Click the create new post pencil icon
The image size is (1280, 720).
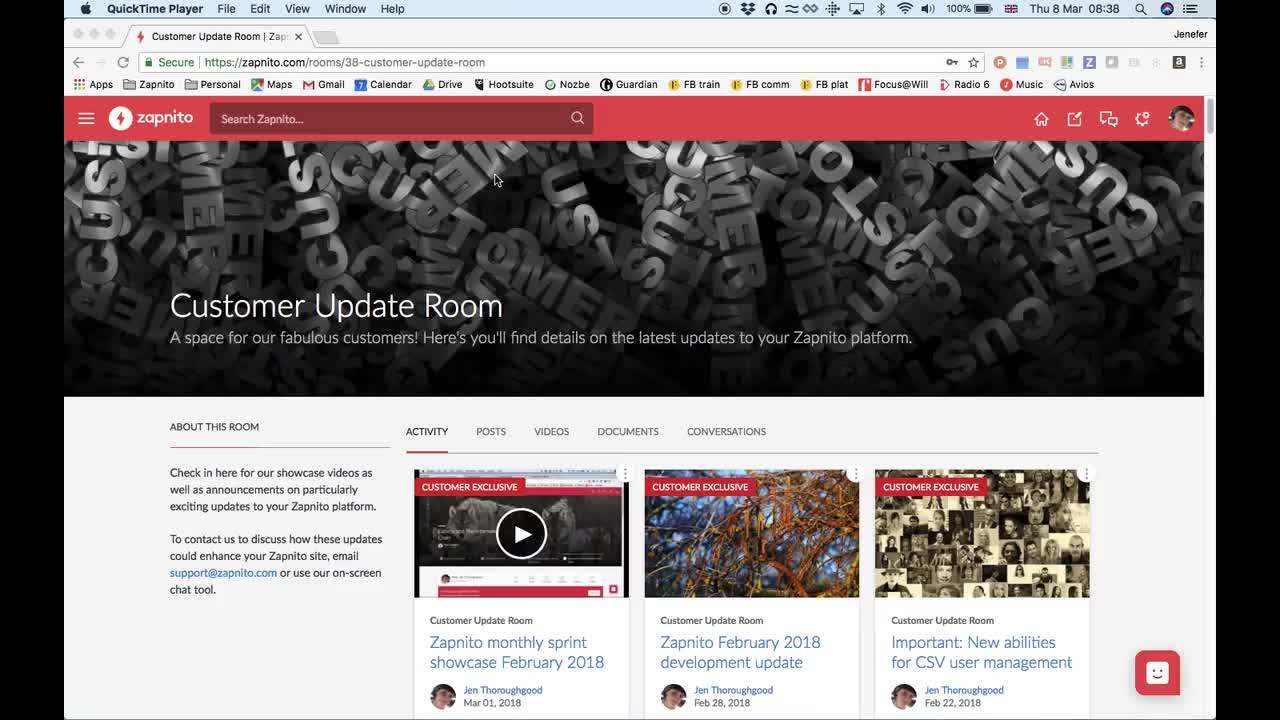(x=1075, y=119)
